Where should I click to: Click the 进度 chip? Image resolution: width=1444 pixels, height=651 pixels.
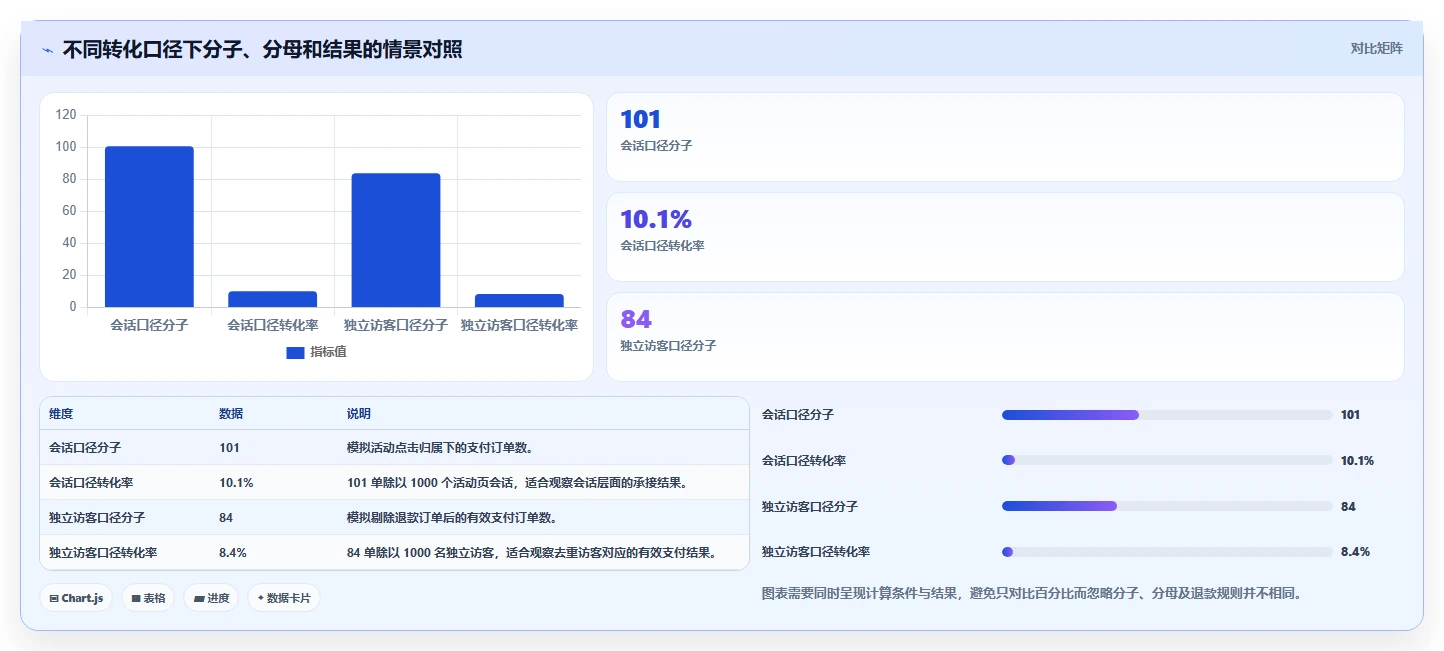point(211,598)
